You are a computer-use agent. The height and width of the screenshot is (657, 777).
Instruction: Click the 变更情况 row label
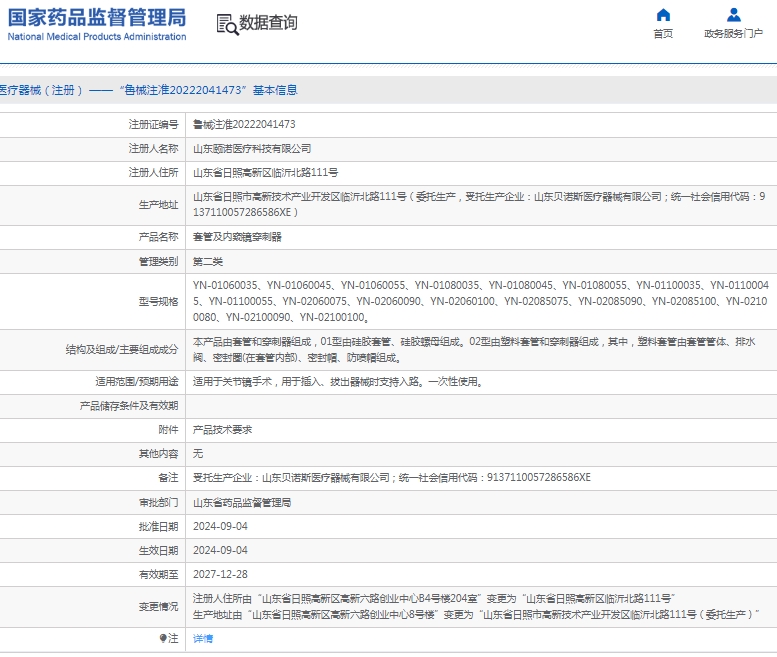coord(158,606)
